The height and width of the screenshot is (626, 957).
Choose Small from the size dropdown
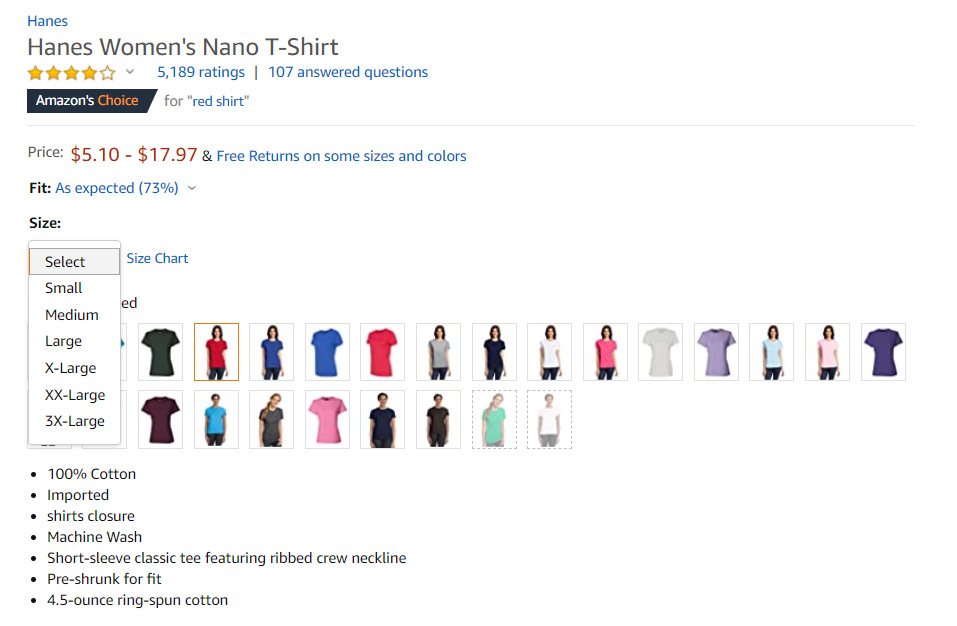[64, 288]
